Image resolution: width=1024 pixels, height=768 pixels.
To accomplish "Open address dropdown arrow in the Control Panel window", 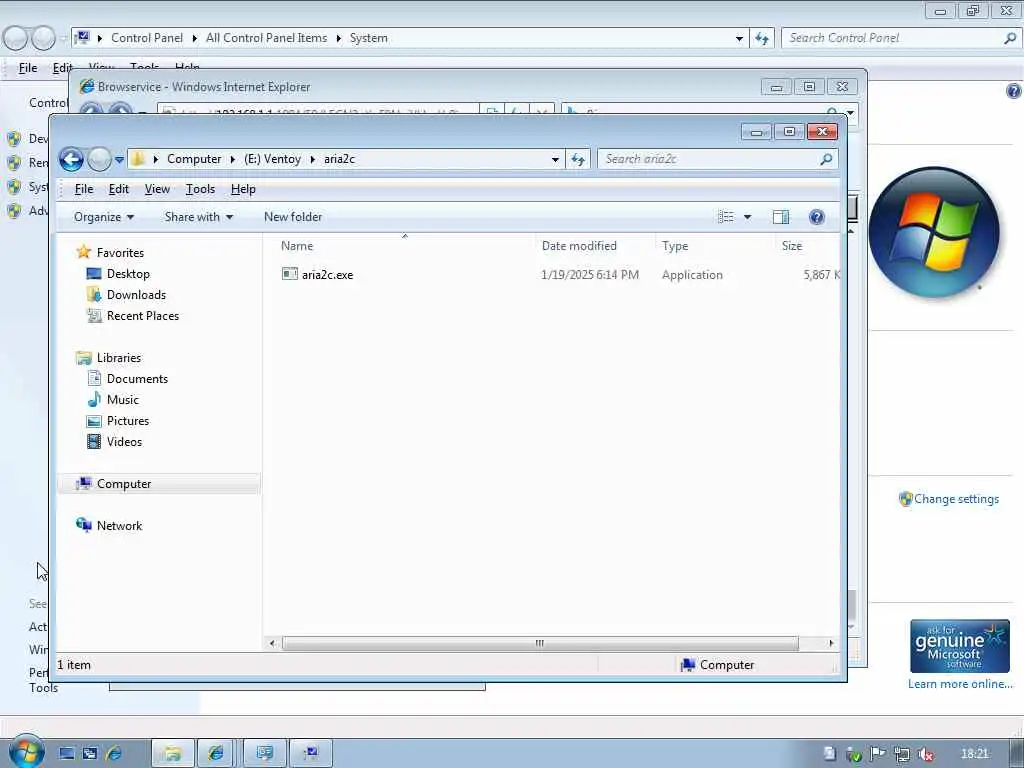I will click(739, 39).
